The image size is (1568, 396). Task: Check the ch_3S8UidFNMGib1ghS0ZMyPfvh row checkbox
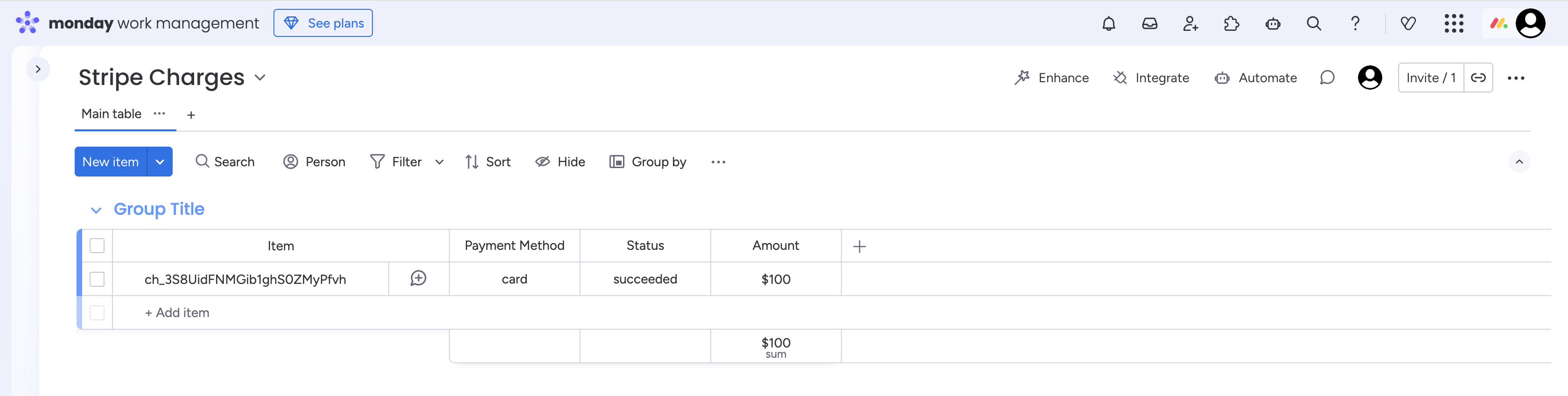tap(97, 280)
